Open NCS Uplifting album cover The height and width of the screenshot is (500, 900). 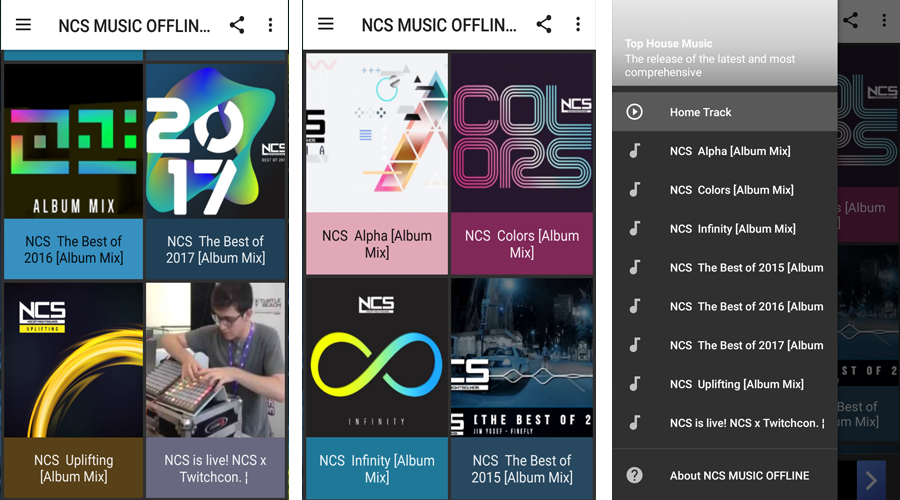(x=73, y=360)
